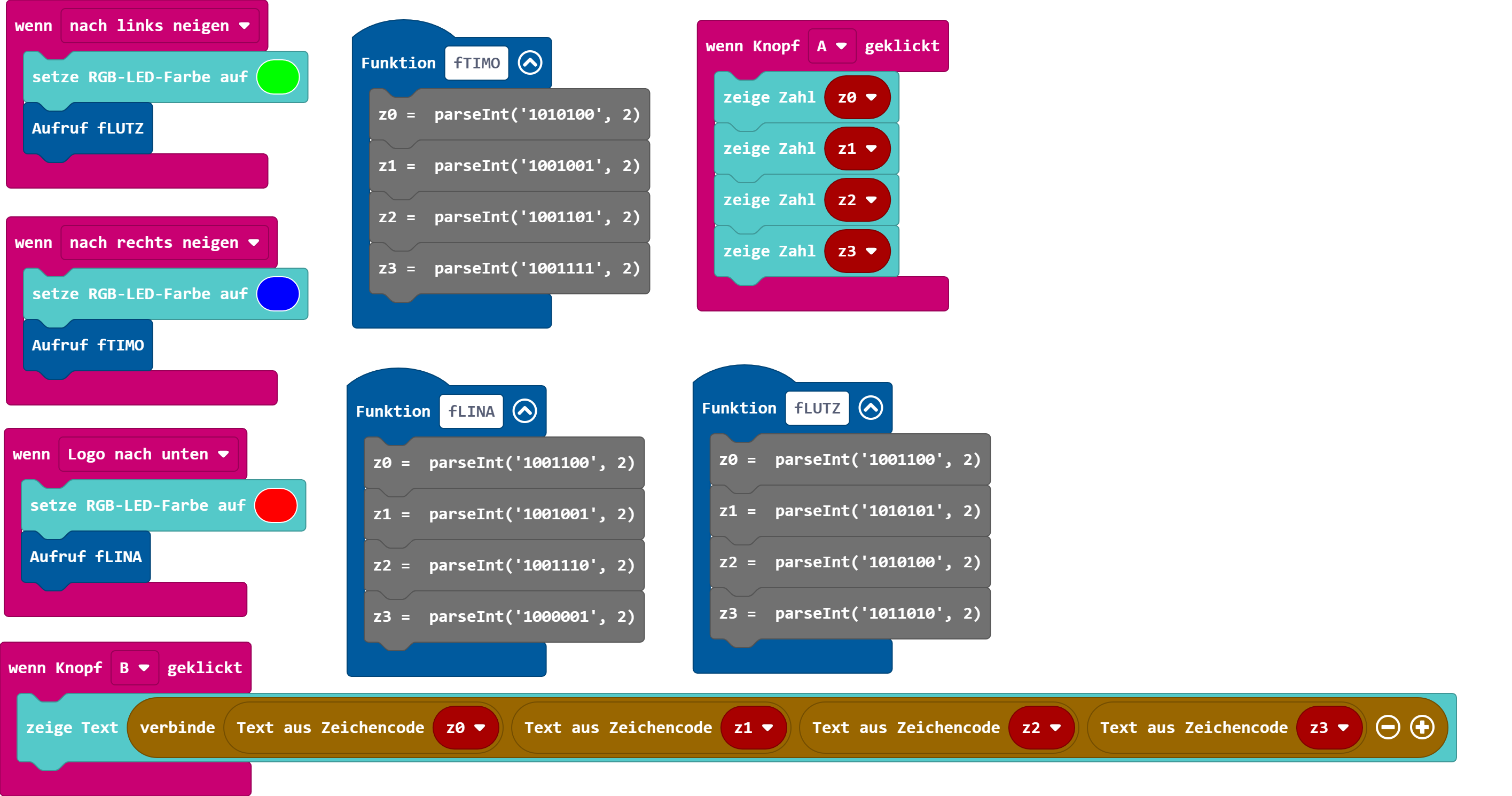
Task: Collapse the fLUTZ function block
Action: click(x=870, y=408)
